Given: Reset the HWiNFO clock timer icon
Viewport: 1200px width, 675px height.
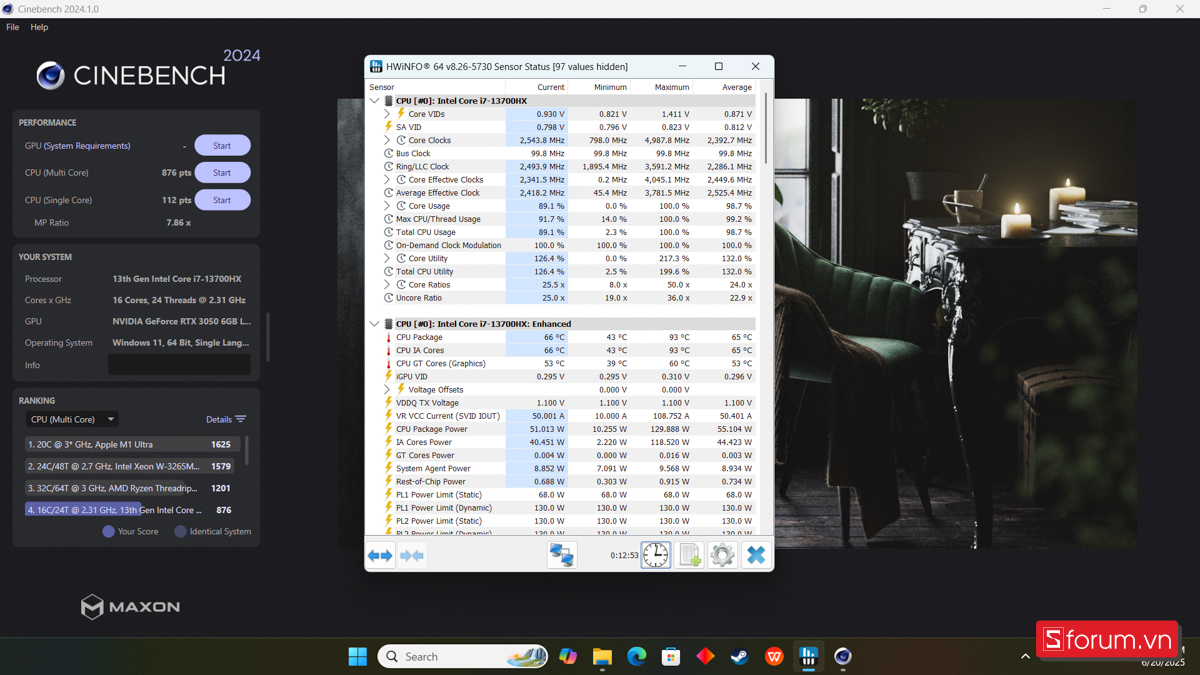Looking at the screenshot, I should (656, 555).
